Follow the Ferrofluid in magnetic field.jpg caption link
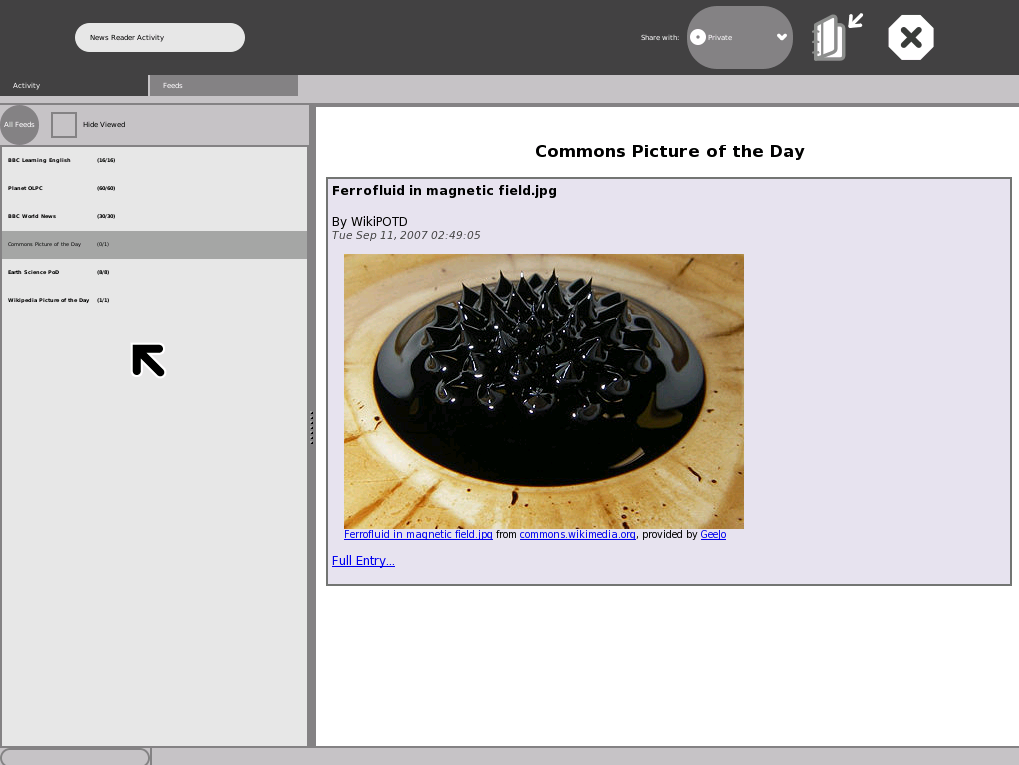 [418, 535]
